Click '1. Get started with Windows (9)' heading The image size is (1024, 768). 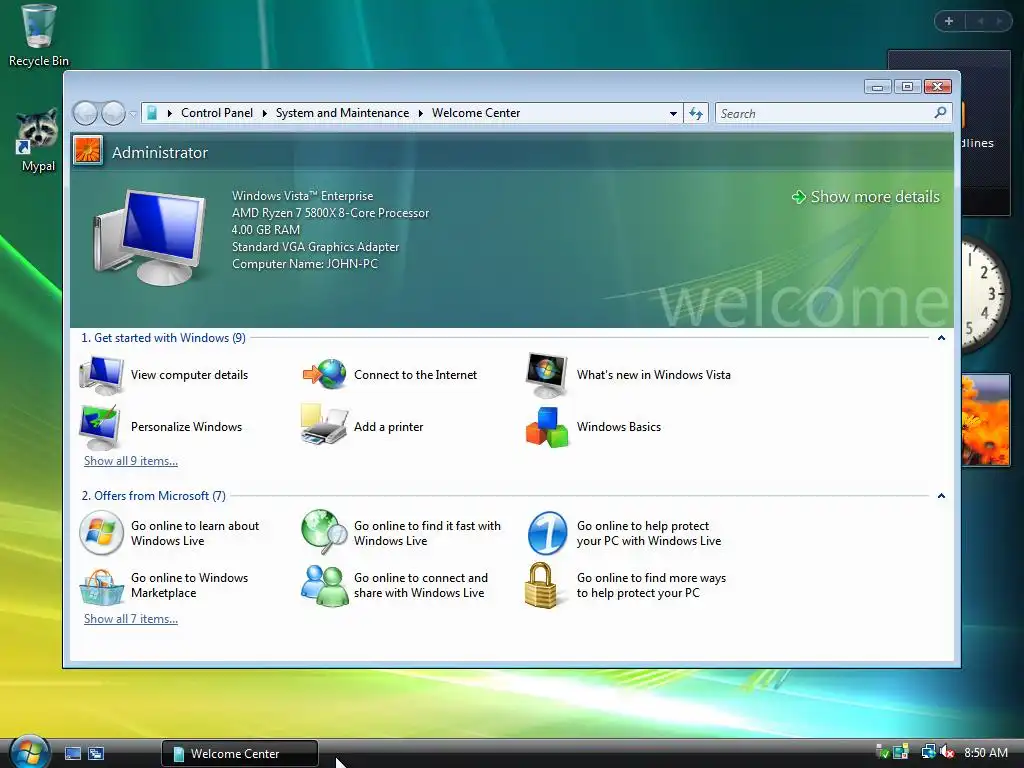163,338
